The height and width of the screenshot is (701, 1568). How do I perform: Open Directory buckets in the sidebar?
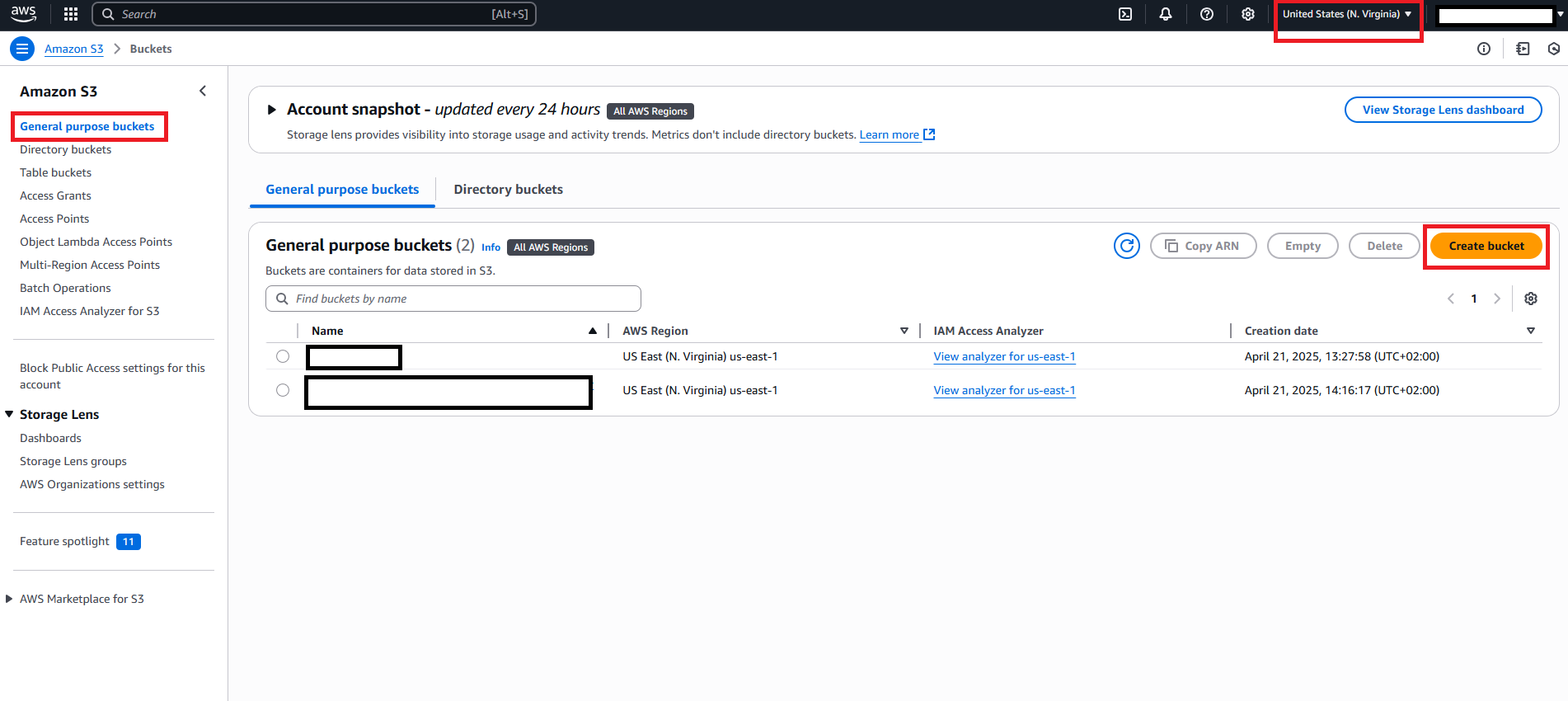66,149
